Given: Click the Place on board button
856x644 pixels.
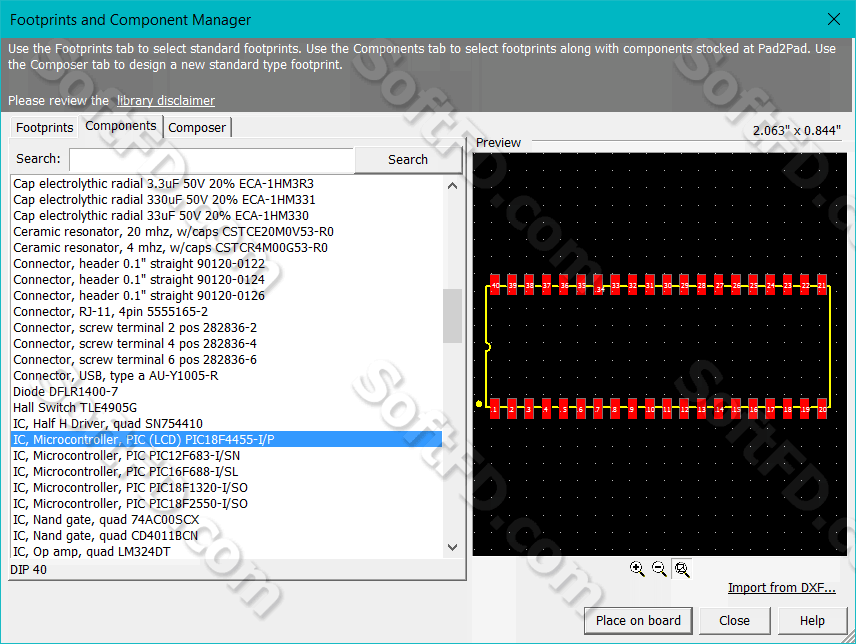Looking at the screenshot, I should coord(638,621).
